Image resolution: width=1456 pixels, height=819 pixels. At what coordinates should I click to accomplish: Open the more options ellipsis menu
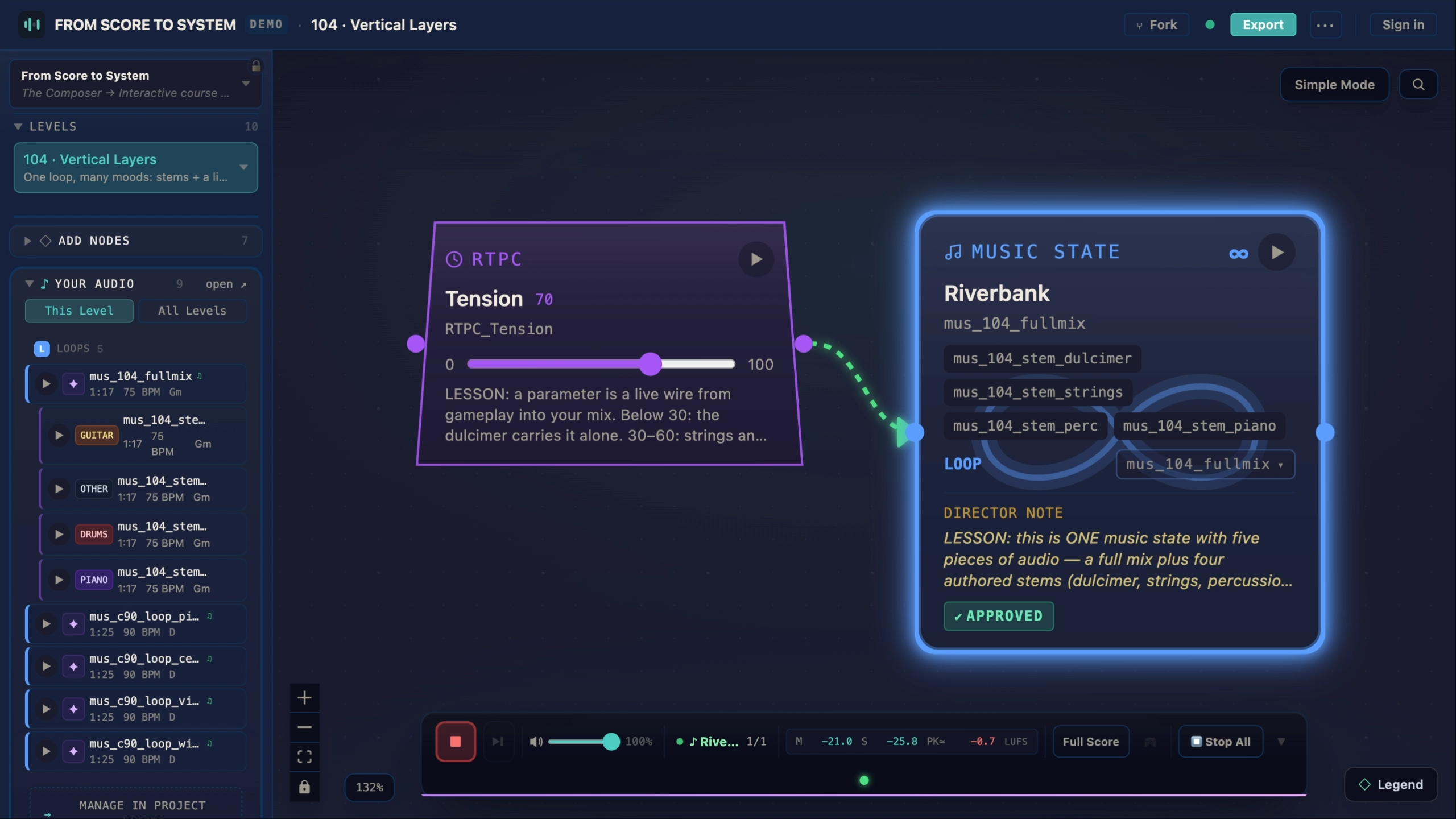1325,25
